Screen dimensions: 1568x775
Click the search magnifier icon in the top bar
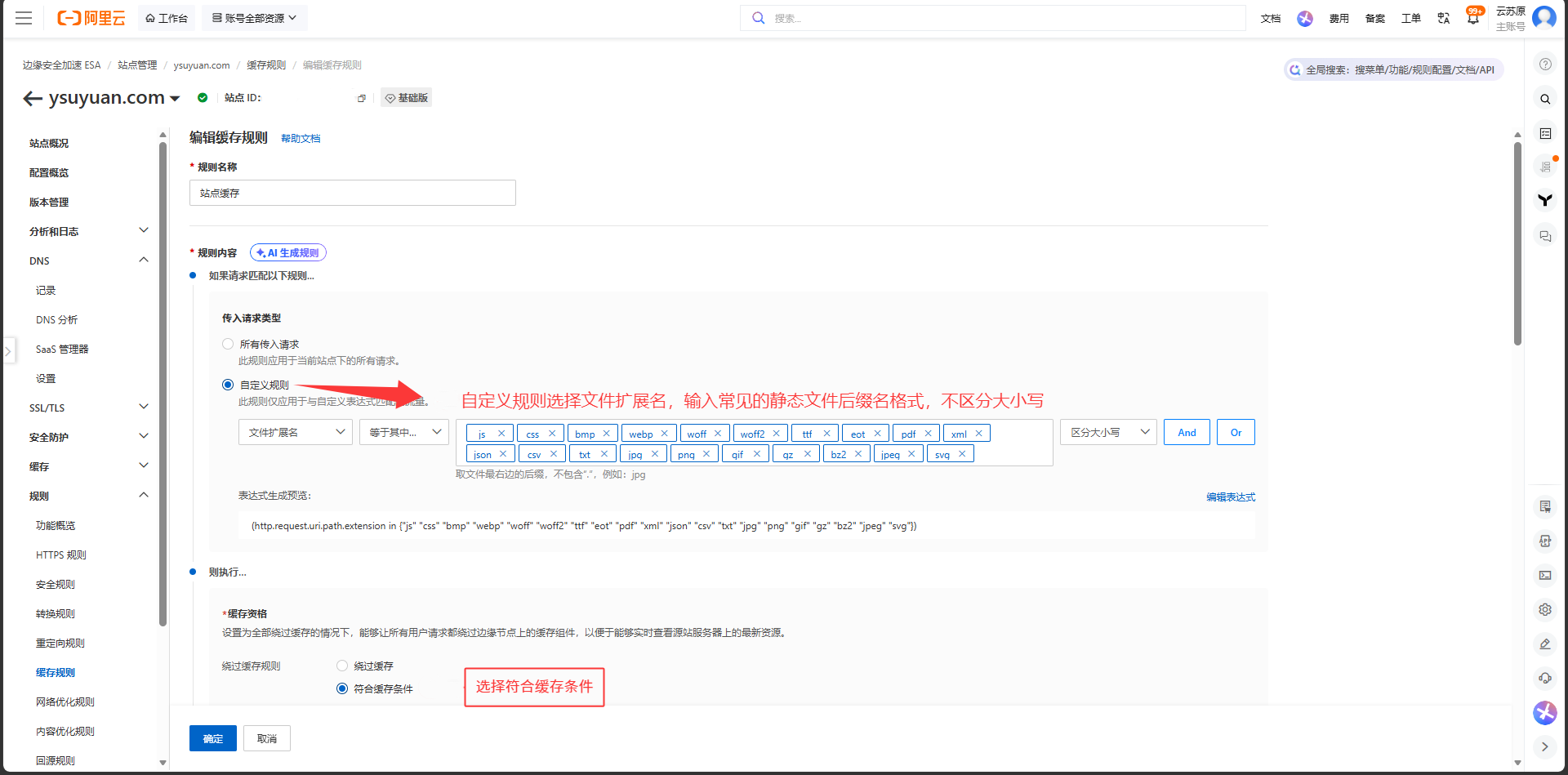pyautogui.click(x=758, y=18)
